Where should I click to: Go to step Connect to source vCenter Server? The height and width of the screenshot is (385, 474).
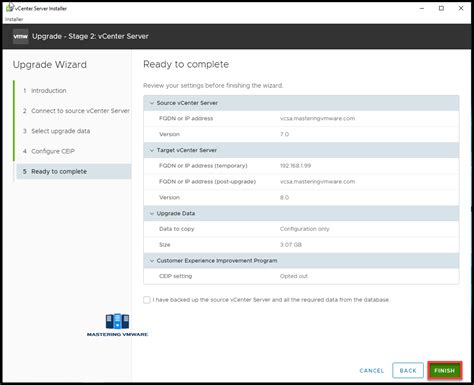[x=76, y=111]
